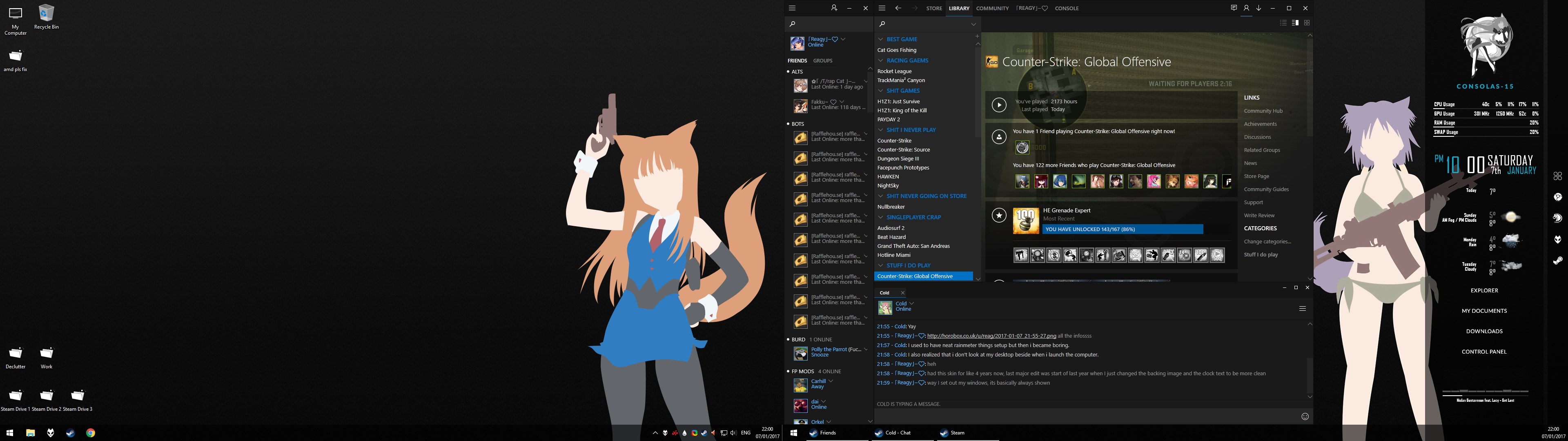Switch library to list view

click(x=1284, y=22)
